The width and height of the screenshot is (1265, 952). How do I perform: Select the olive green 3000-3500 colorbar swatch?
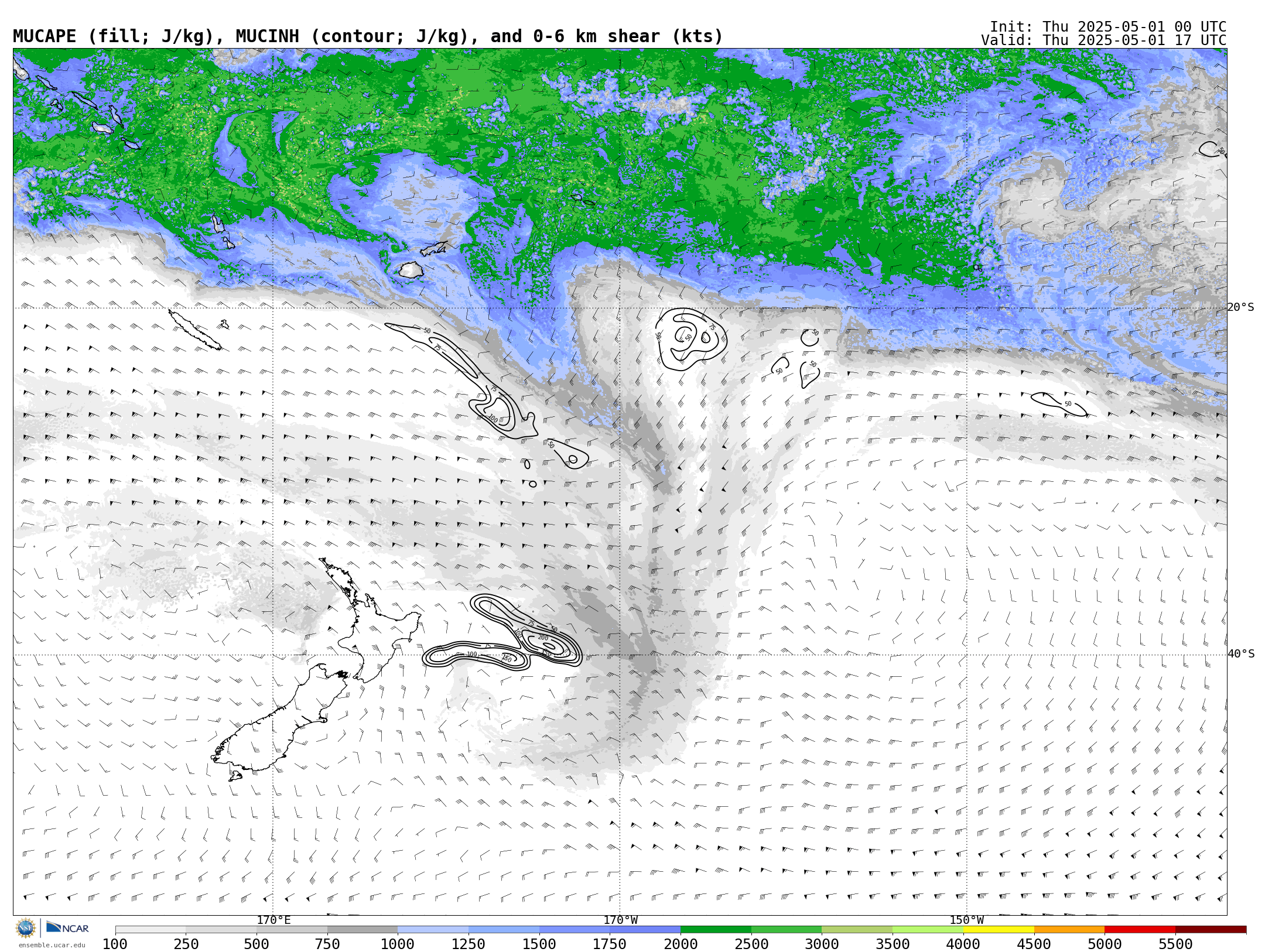tap(857, 930)
